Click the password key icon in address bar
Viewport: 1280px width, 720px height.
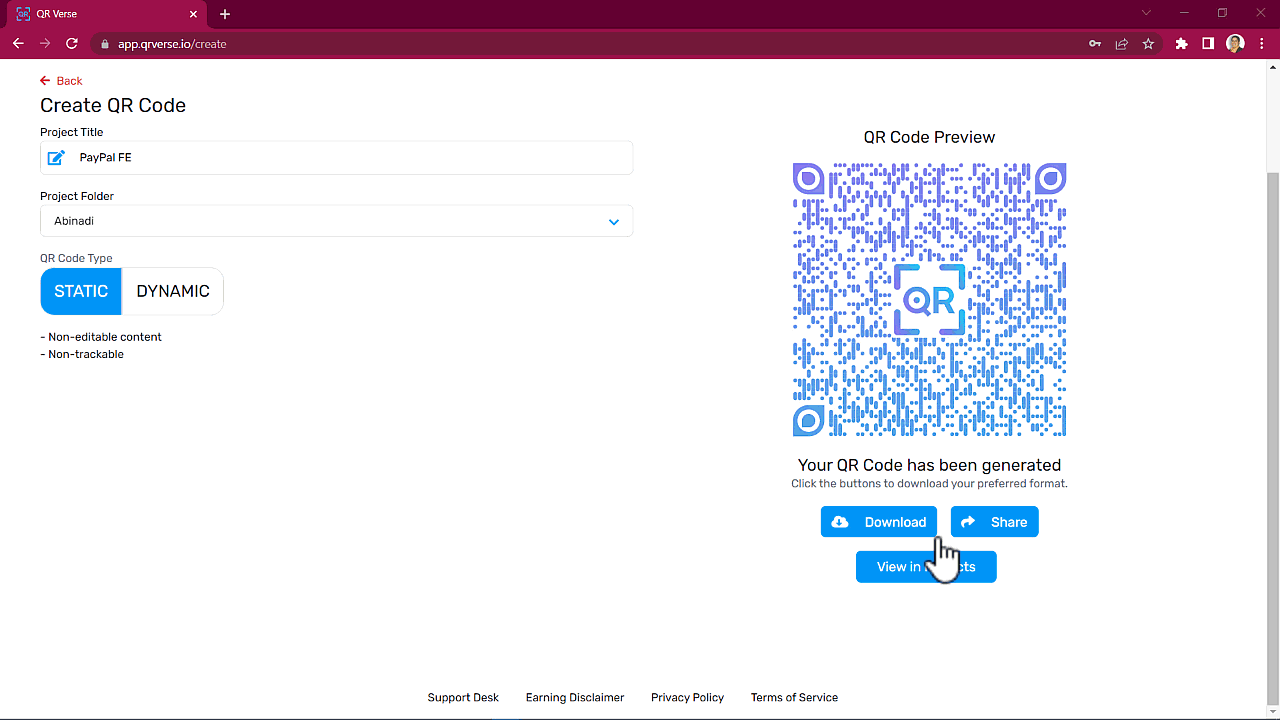tap(1096, 44)
